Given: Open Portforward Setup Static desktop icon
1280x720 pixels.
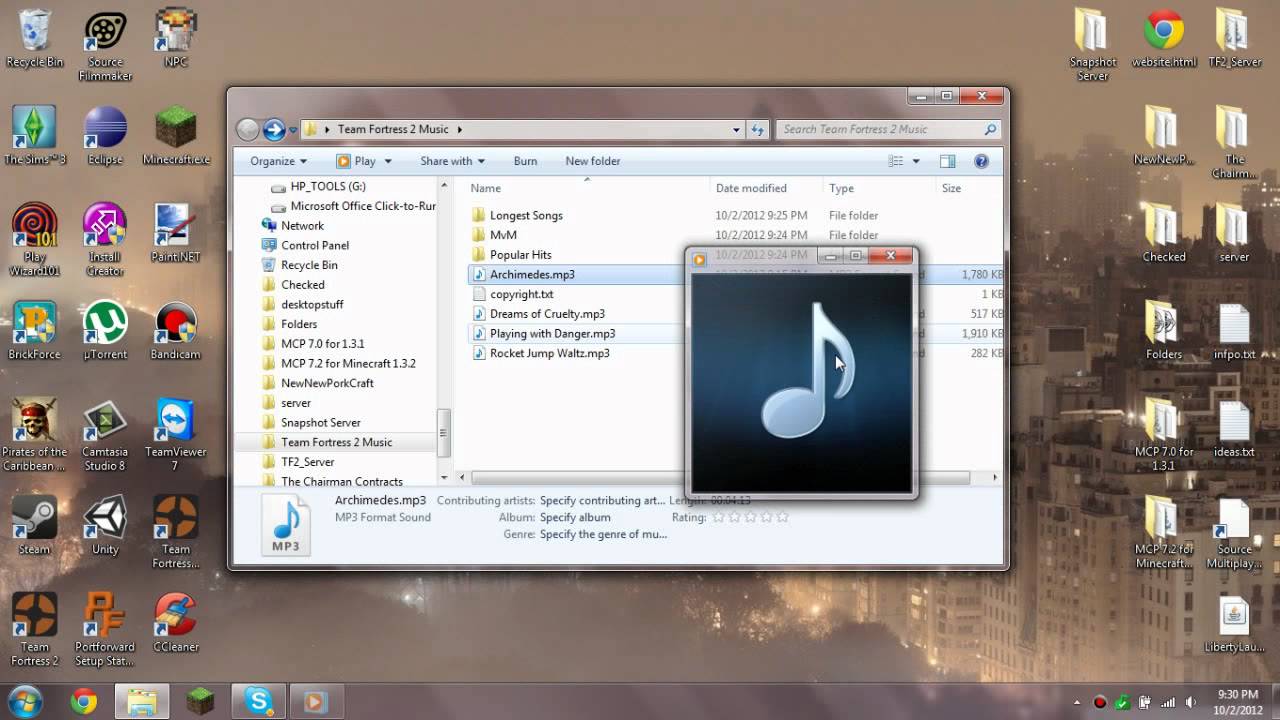Looking at the screenshot, I should (x=105, y=630).
